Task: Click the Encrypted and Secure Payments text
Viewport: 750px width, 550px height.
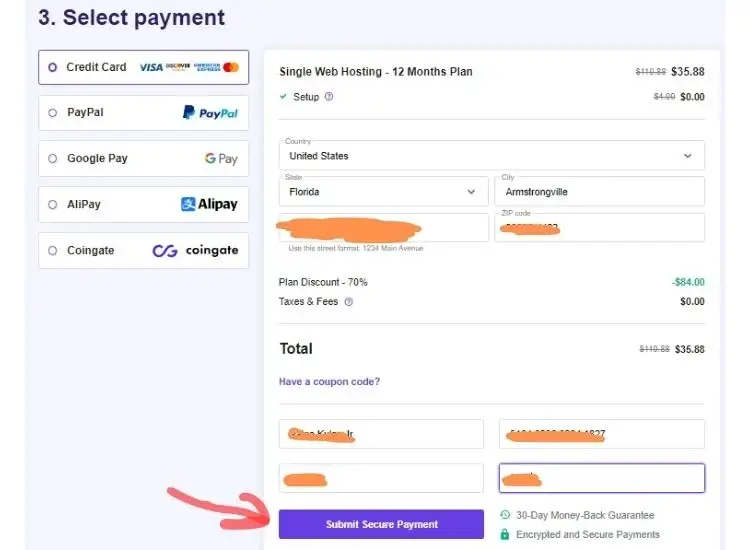Action: click(x=588, y=534)
